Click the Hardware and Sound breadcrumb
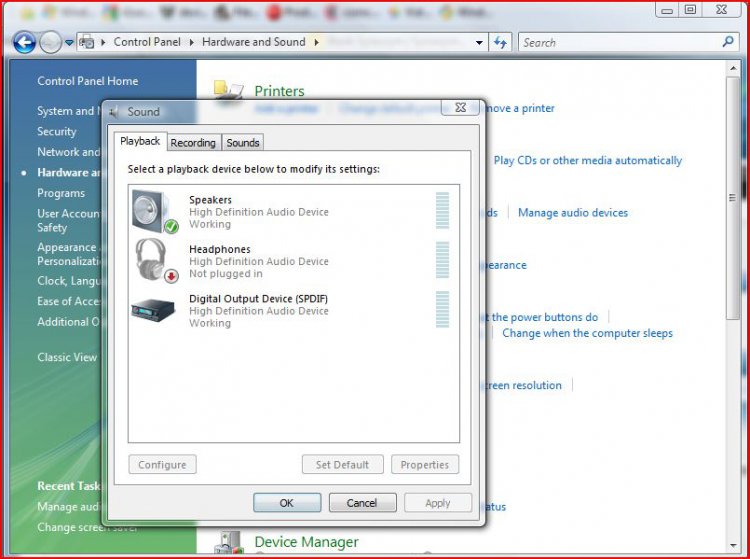This screenshot has height=559, width=750. 254,42
